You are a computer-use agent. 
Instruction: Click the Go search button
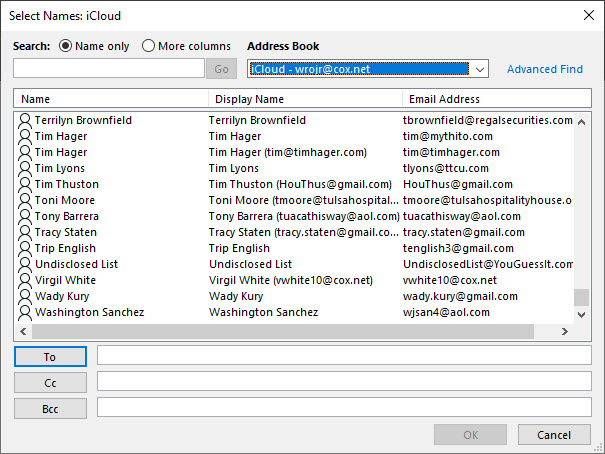click(x=221, y=69)
